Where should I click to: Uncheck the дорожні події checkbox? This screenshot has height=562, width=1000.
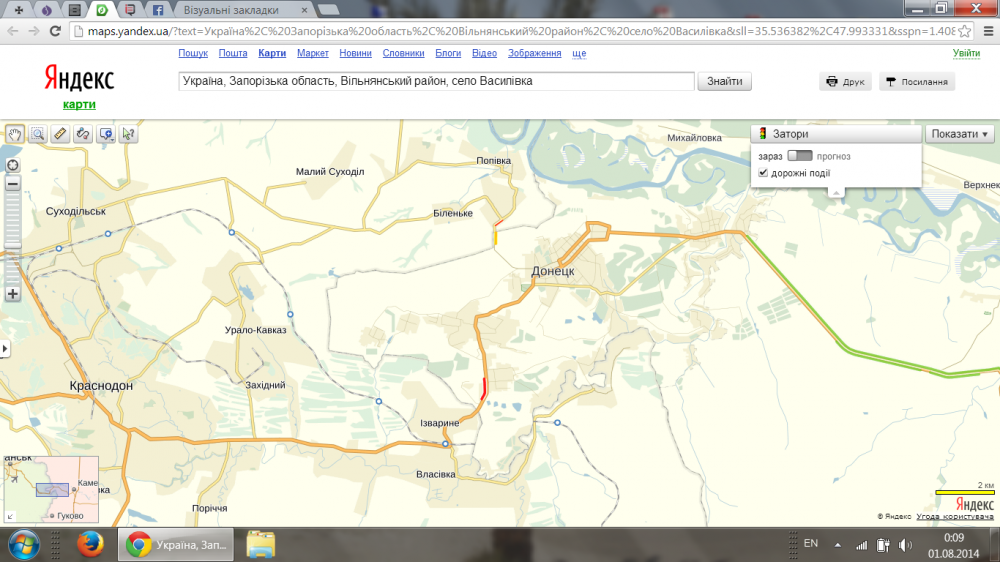pyautogui.click(x=763, y=173)
